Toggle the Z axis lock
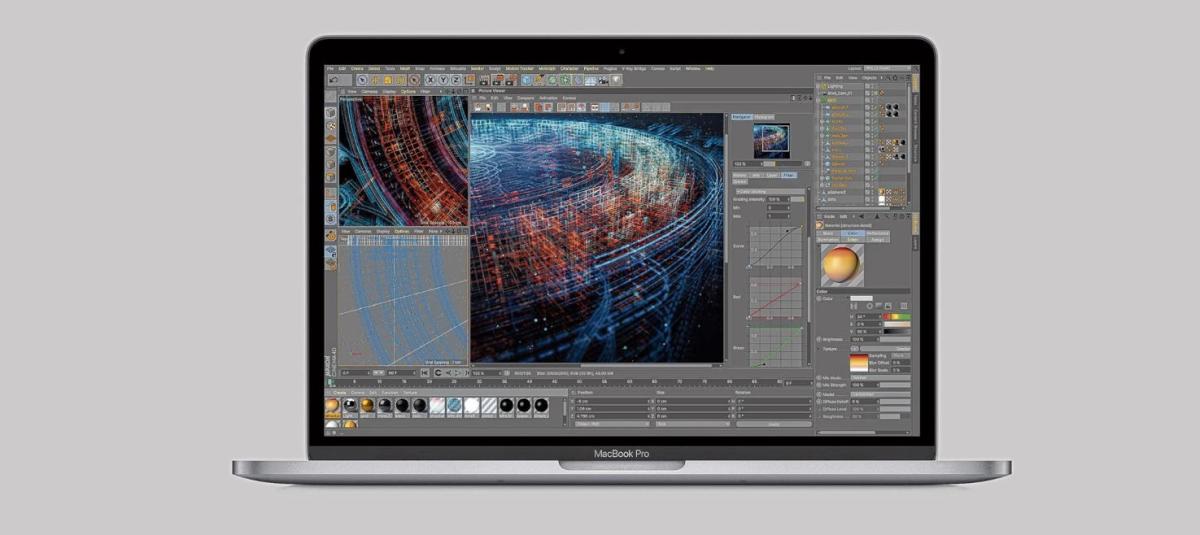 pos(455,80)
